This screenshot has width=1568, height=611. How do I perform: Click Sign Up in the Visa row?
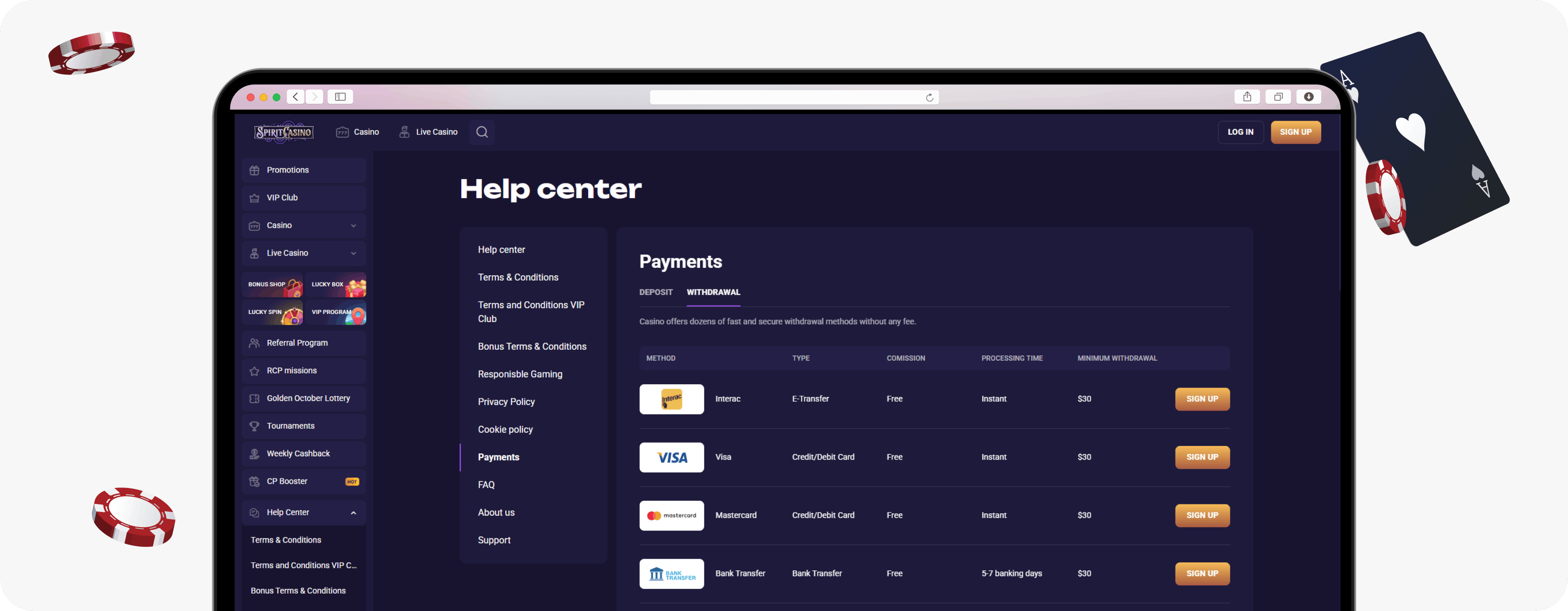point(1202,457)
